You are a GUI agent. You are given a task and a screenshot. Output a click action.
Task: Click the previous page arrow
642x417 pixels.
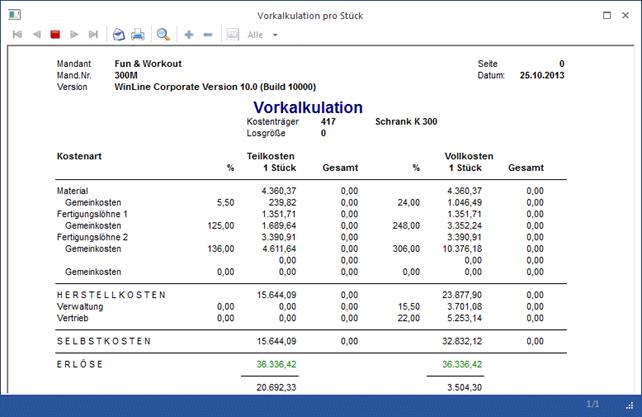36,35
